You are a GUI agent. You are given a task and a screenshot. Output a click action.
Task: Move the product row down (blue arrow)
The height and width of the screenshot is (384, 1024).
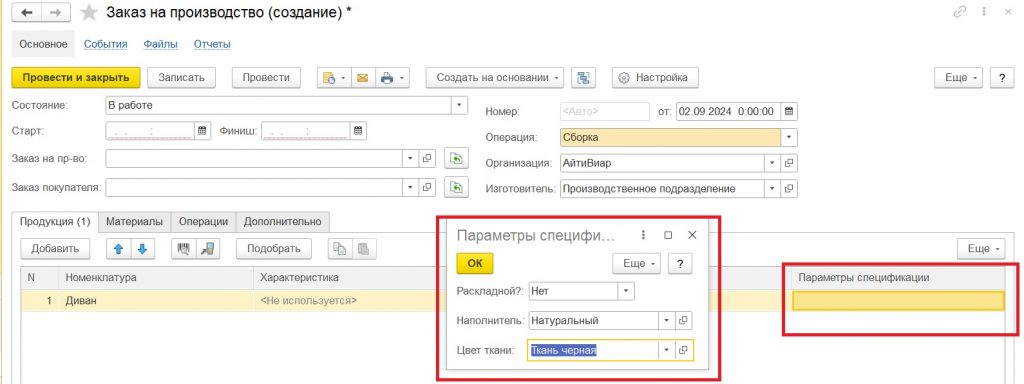coord(143,248)
